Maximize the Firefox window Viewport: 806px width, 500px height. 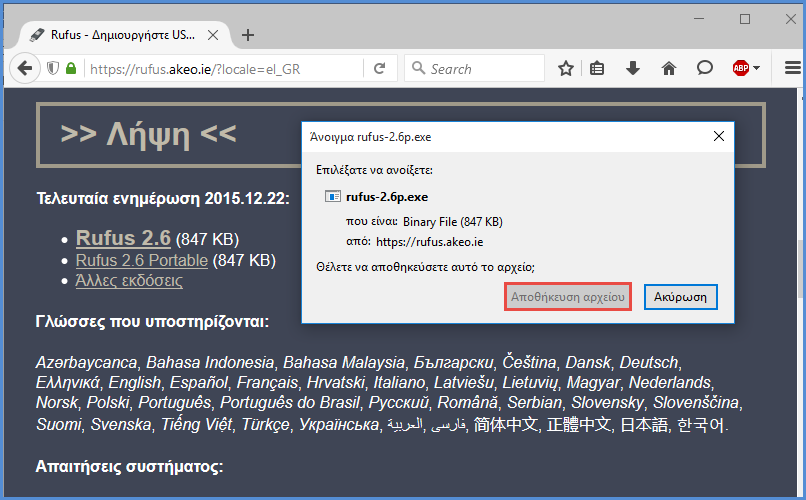click(x=745, y=19)
